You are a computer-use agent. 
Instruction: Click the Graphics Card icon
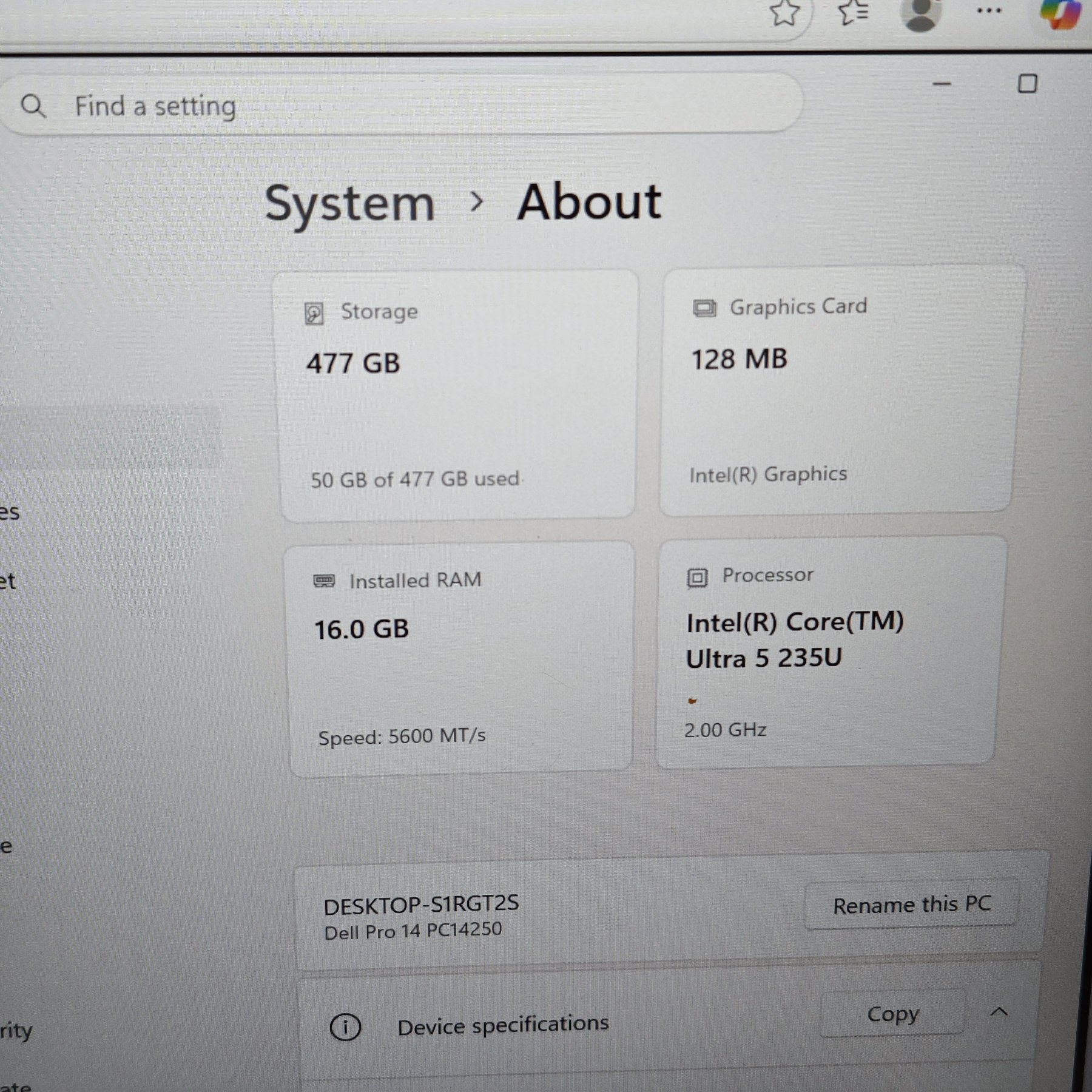pyautogui.click(x=704, y=308)
